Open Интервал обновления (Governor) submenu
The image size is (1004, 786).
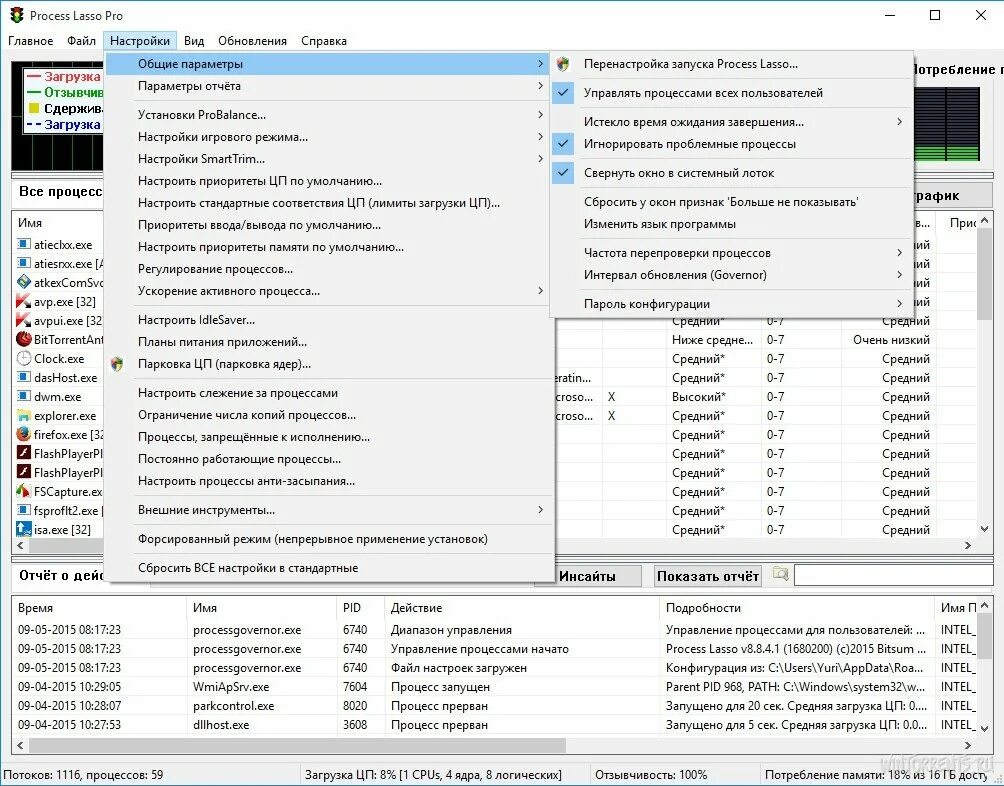click(x=731, y=275)
